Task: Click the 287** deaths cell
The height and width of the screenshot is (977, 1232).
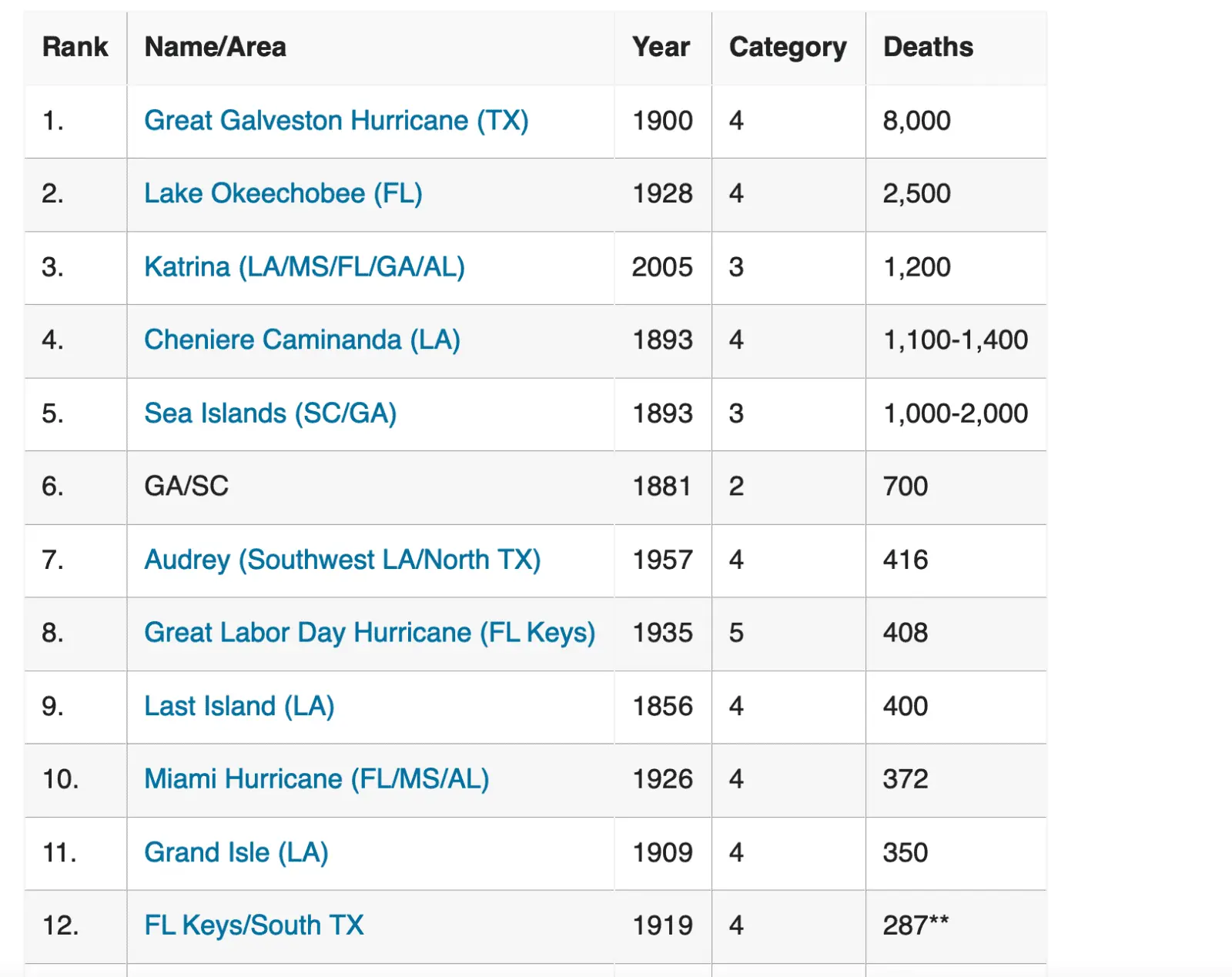Action: click(x=915, y=925)
